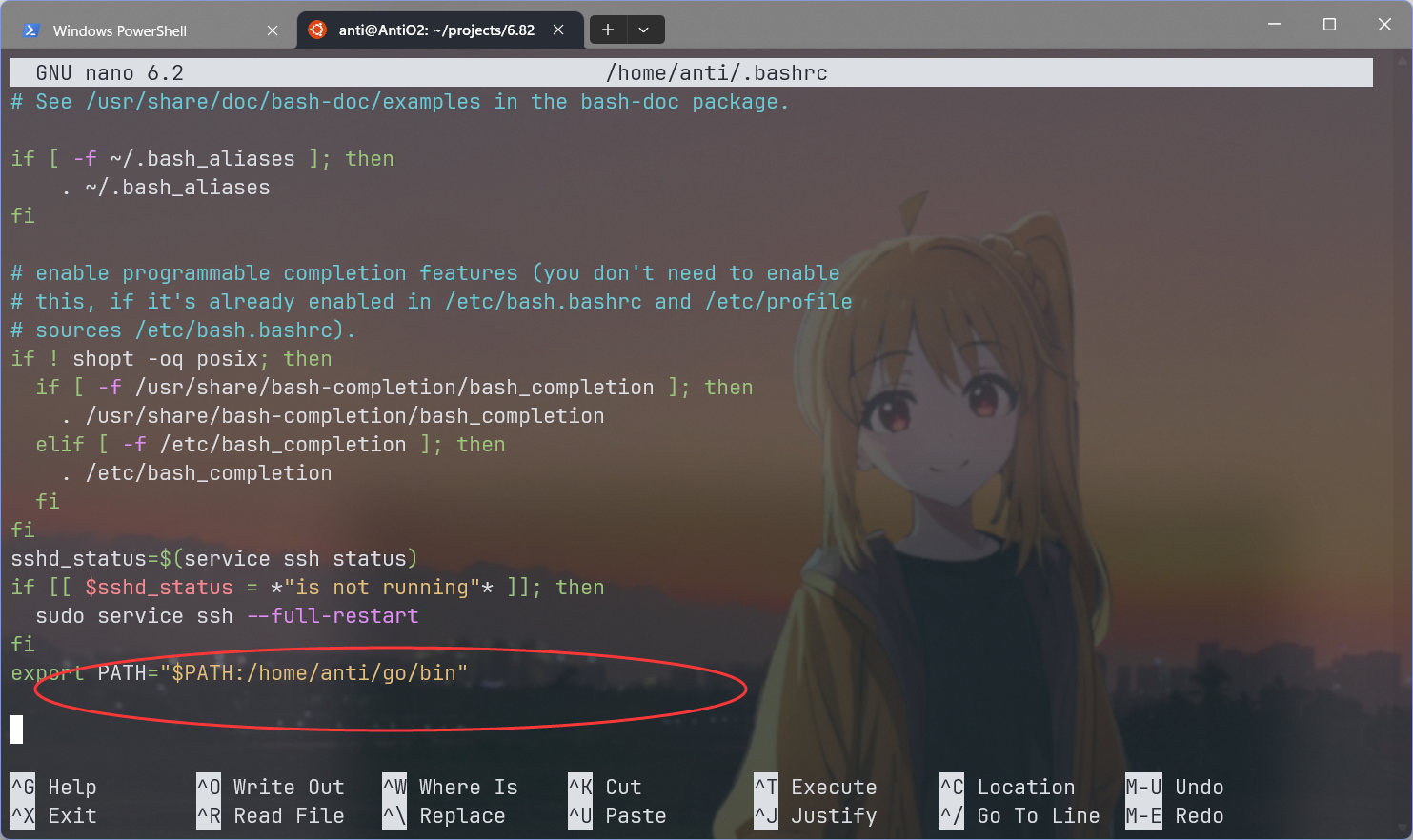Click the ^/ Go To Line shortcut
Viewport: 1413px width, 840px height.
[x=1019, y=816]
